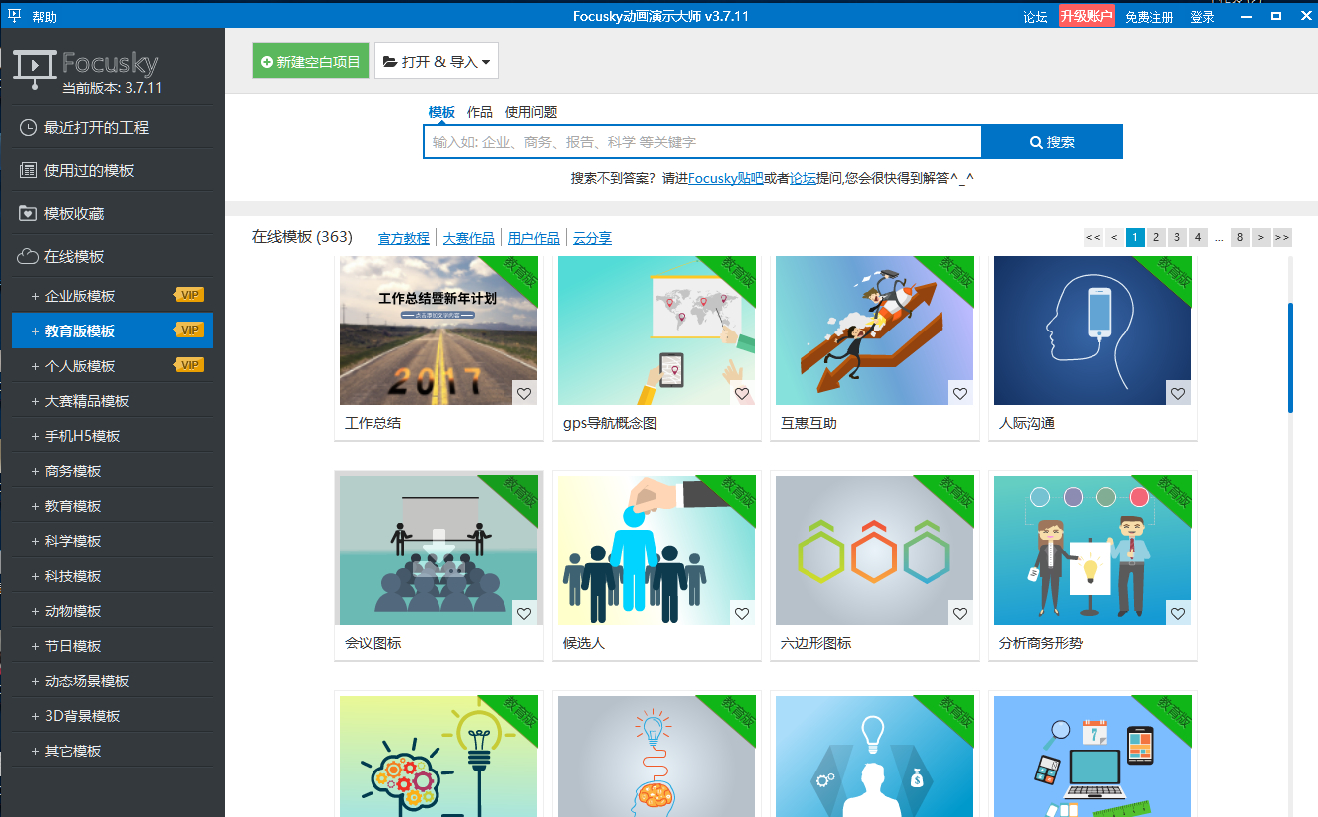Open the 大赛作品 filter link
Screen dimensions: 1318x817
[469, 238]
